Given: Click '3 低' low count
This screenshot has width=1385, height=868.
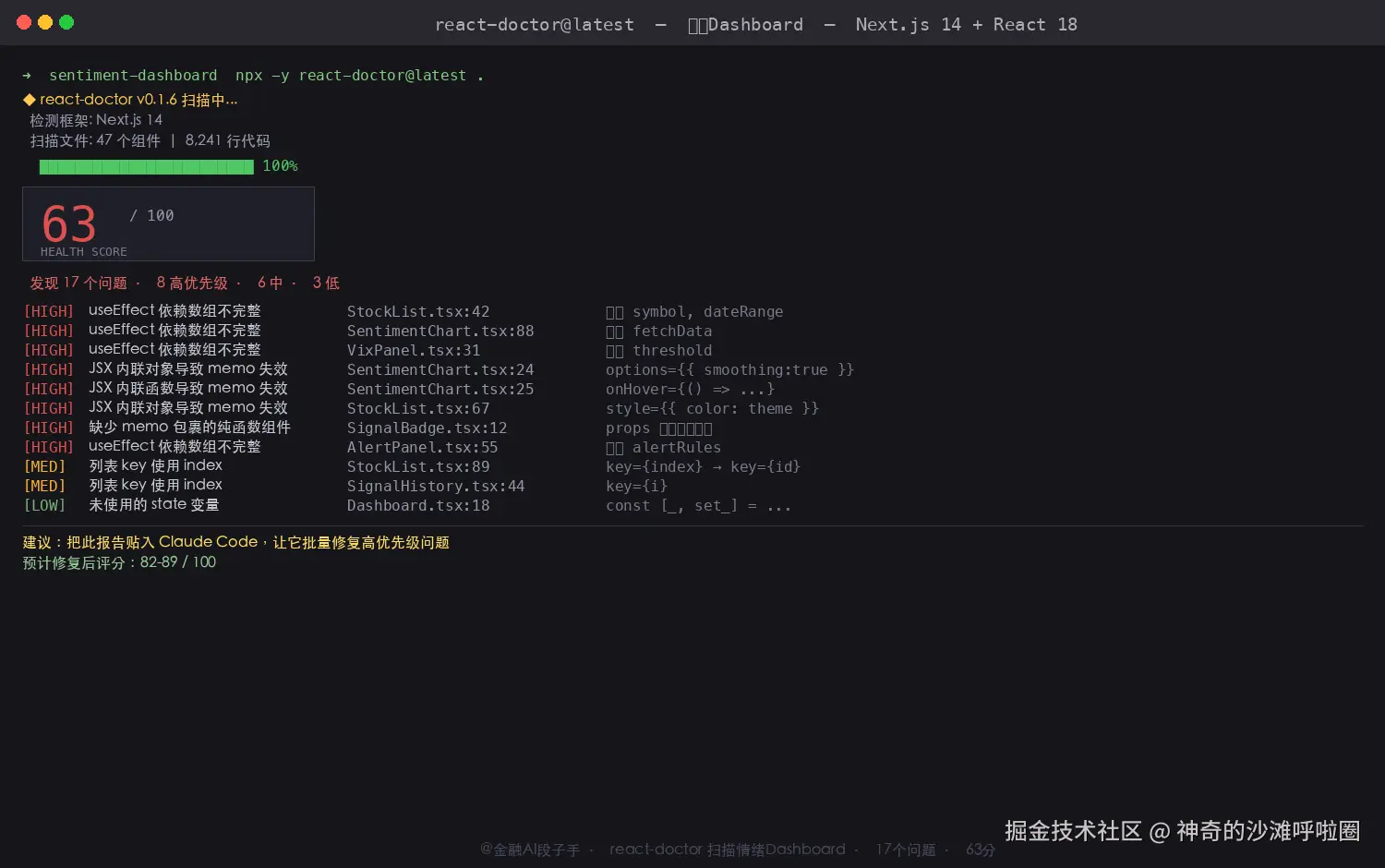Looking at the screenshot, I should [326, 283].
